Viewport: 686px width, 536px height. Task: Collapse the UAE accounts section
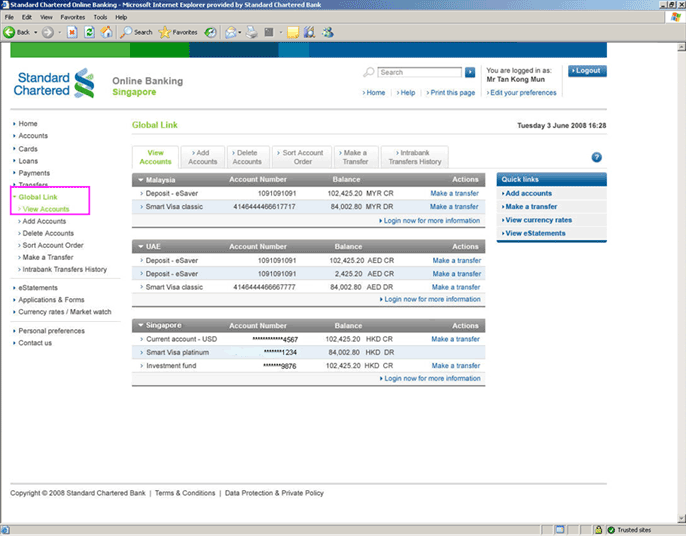pyautogui.click(x=141, y=247)
